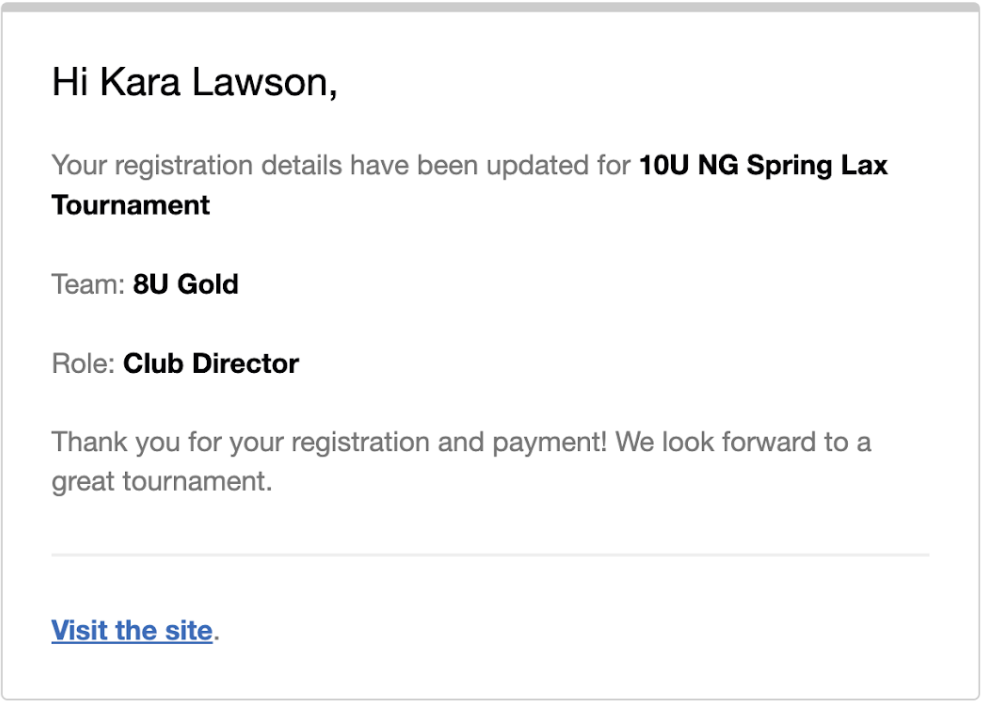
Task: Select the 8U Gold team name
Action: coord(185,284)
